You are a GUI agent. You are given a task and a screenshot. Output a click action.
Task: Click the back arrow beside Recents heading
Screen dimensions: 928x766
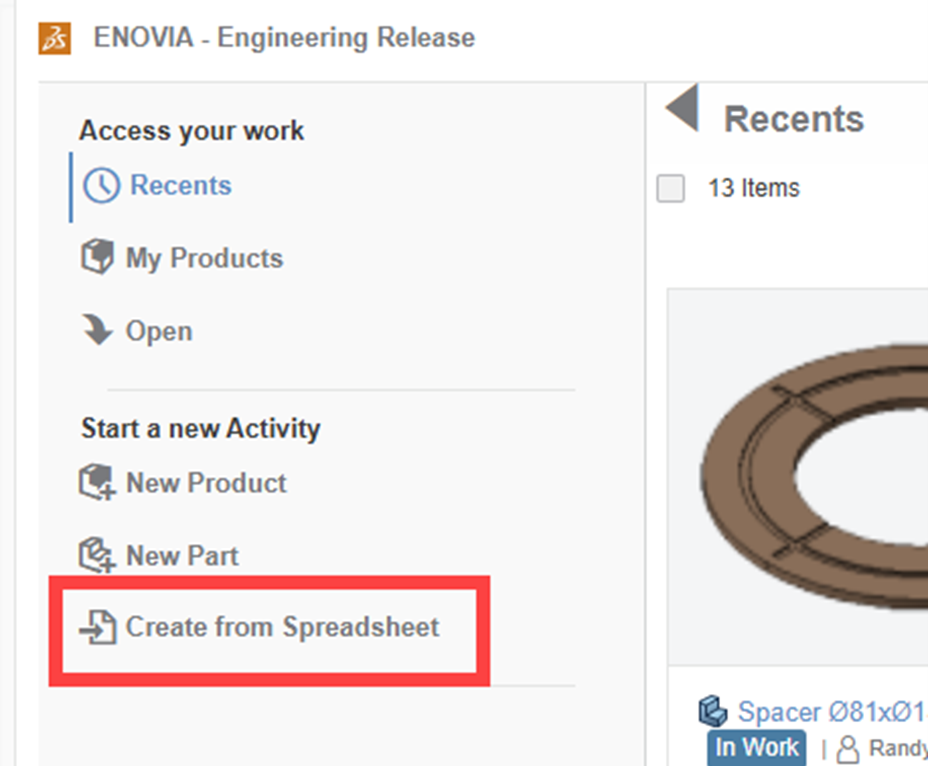[684, 110]
